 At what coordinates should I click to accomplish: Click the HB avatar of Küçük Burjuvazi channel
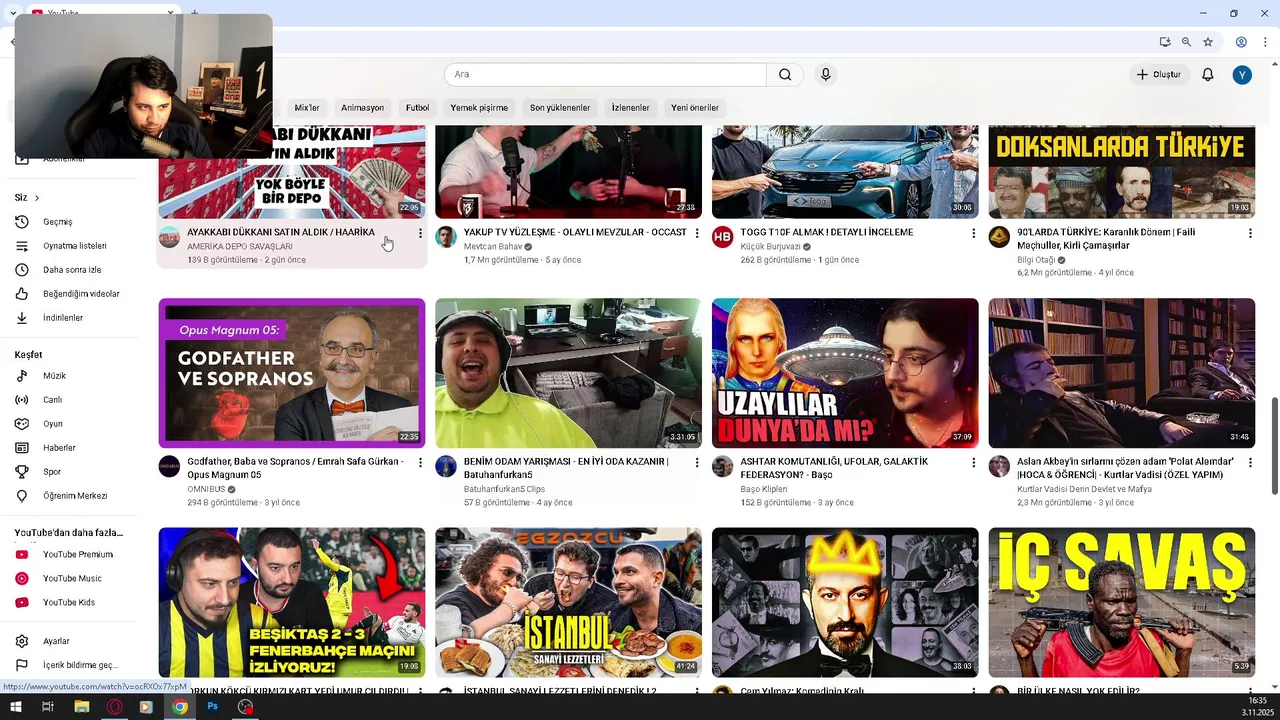click(722, 237)
